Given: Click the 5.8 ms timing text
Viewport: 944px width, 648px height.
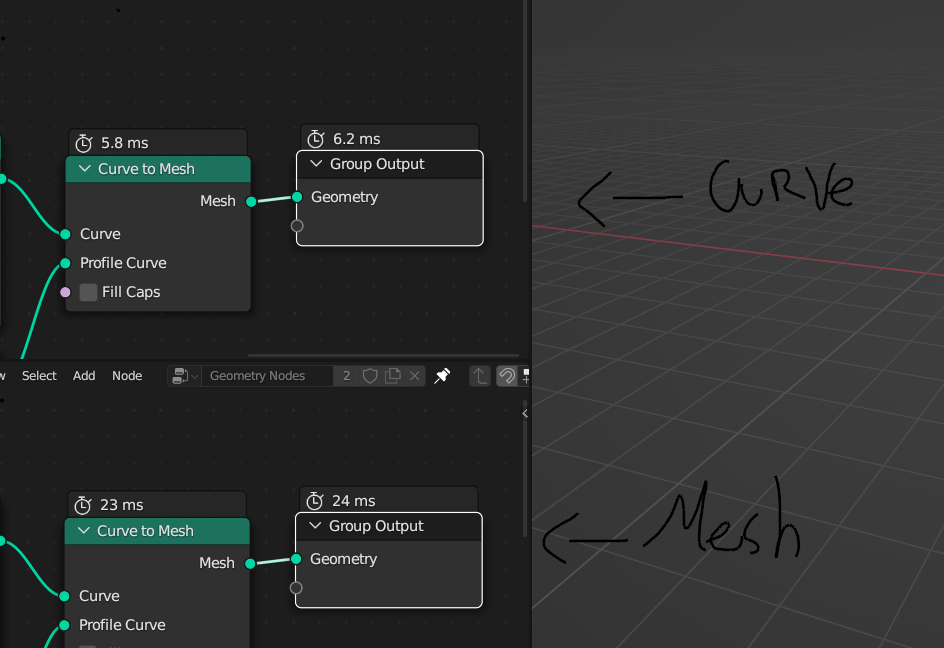Looking at the screenshot, I should pyautogui.click(x=125, y=143).
